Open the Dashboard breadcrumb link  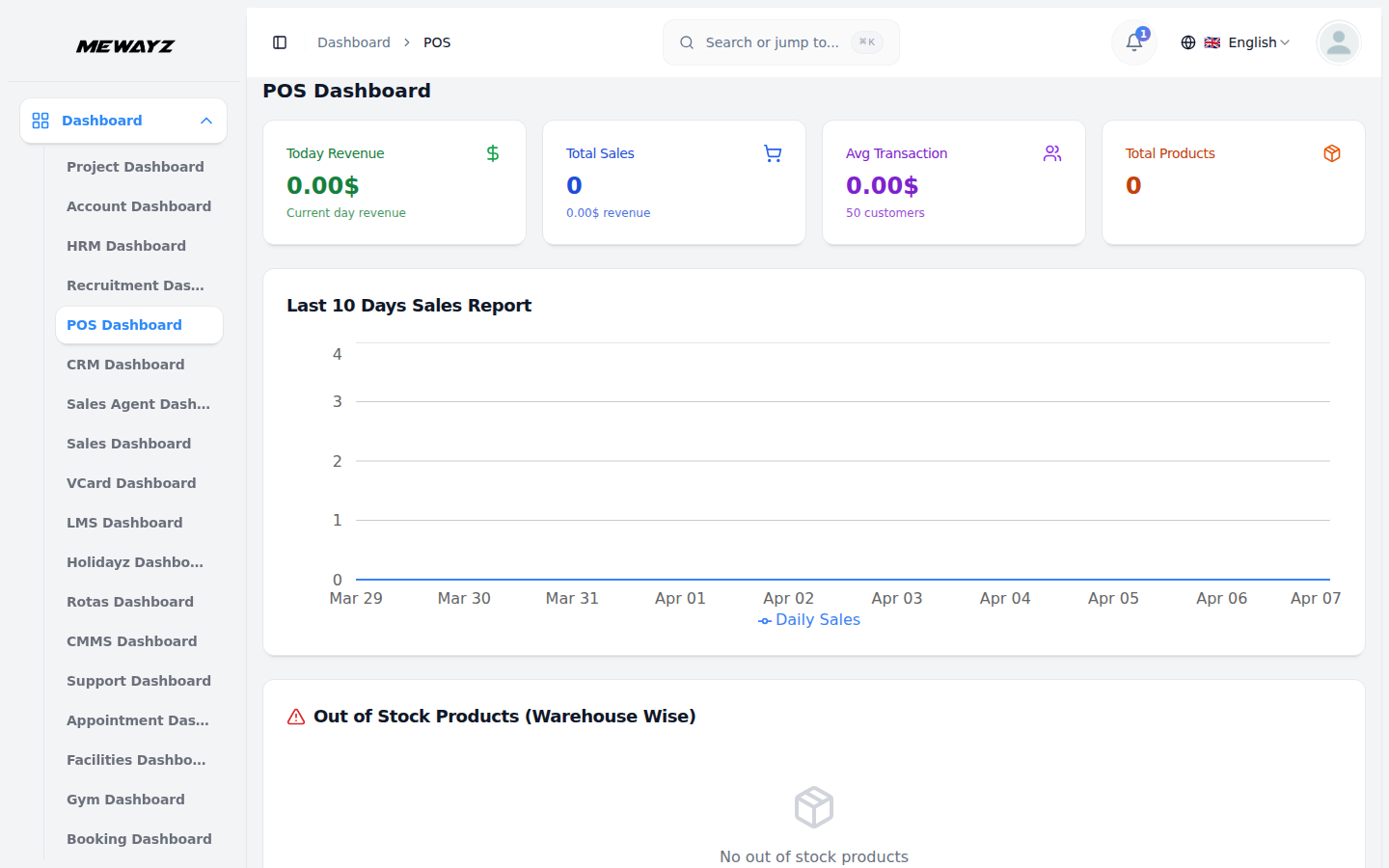(353, 42)
